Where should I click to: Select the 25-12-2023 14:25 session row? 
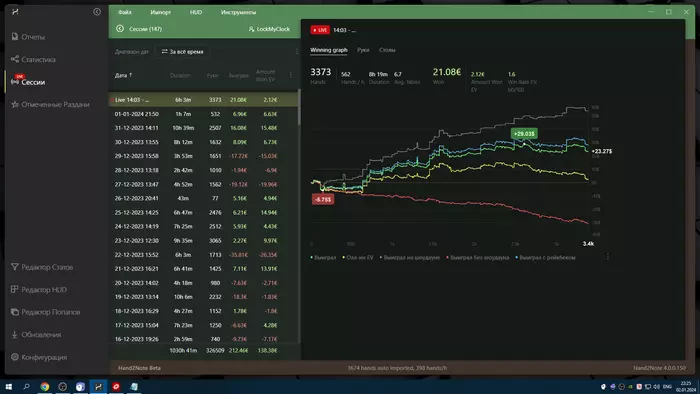(203, 212)
